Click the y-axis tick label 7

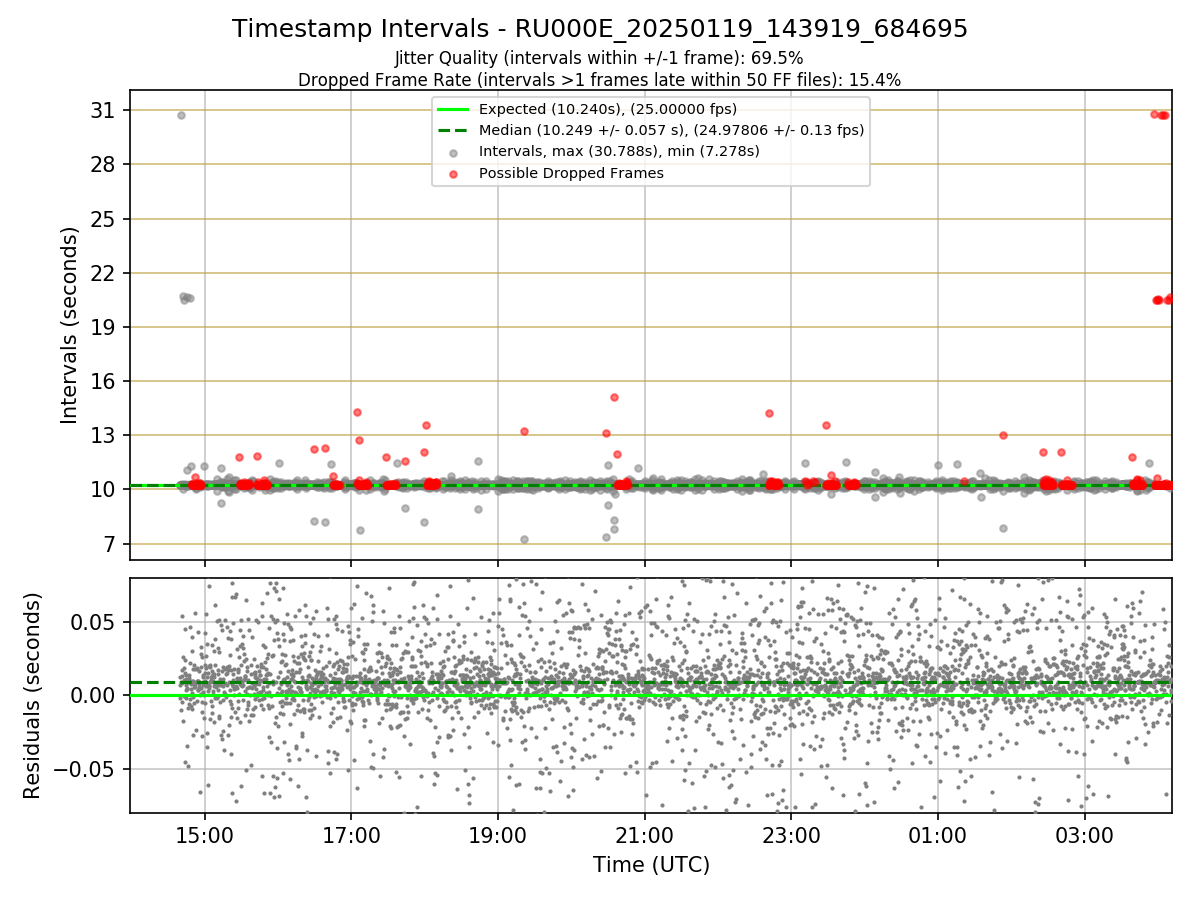coord(111,544)
